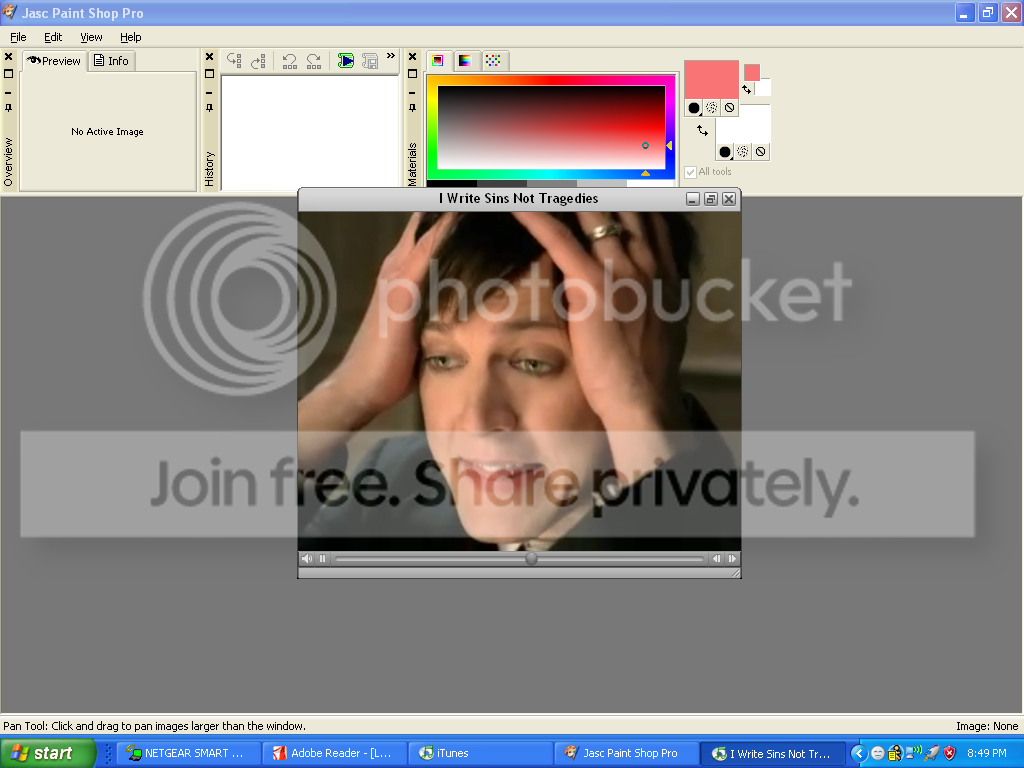This screenshot has width=1024, height=768.
Task: Close the History palette
Action: pyautogui.click(x=210, y=57)
